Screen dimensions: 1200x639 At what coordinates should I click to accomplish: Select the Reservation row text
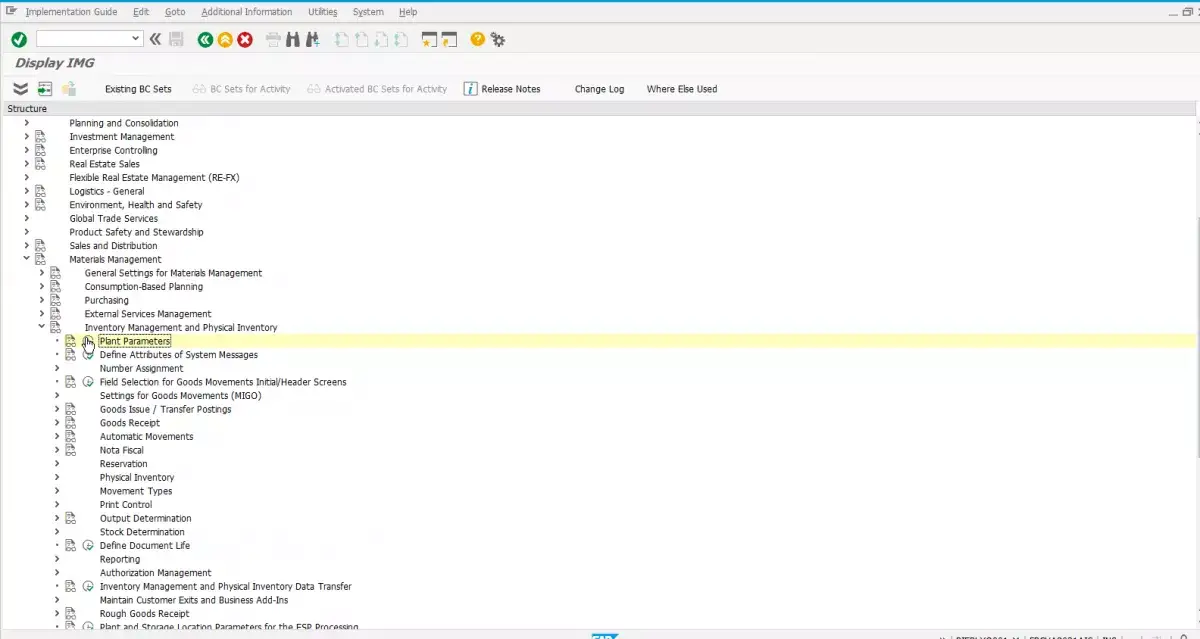(123, 464)
